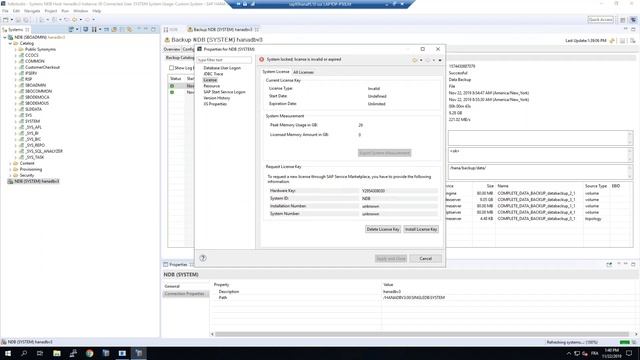This screenshot has height=360, width=640.
Task: Expand the Content folder
Action: pos(10,163)
